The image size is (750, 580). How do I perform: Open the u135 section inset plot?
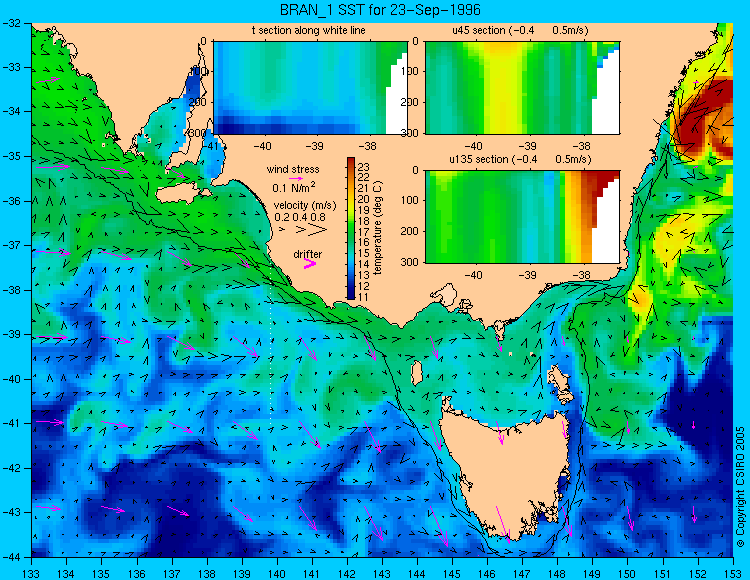click(522, 217)
